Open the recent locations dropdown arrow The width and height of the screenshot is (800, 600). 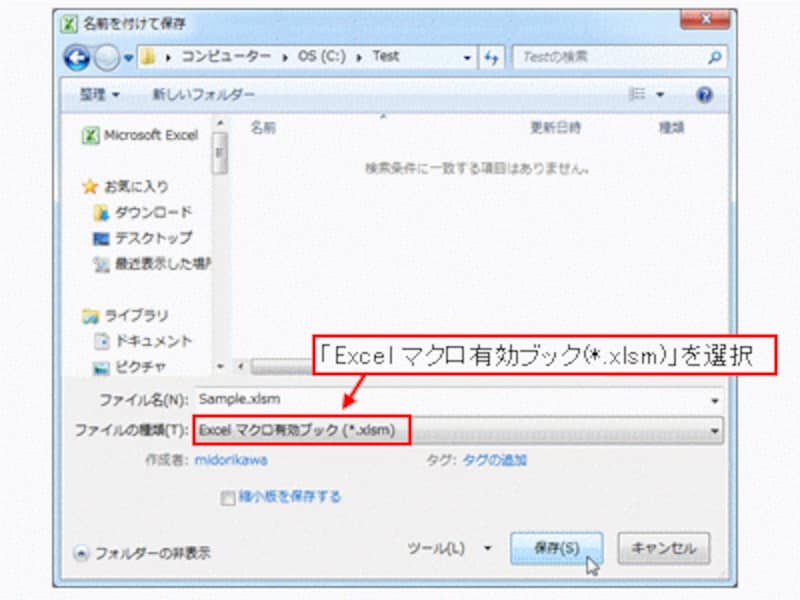[128, 58]
